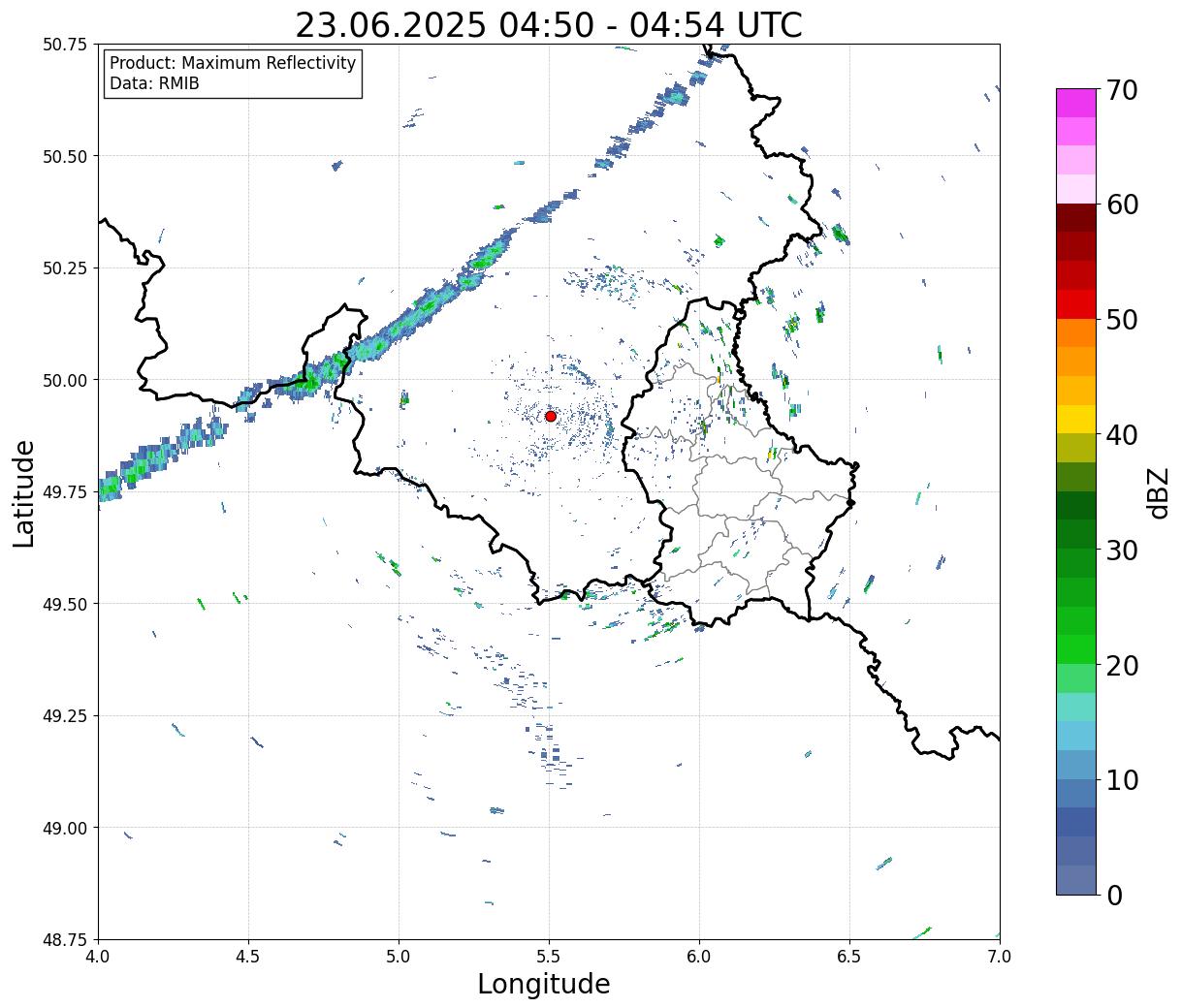Image resolution: width=1182 pixels, height=1008 pixels.
Task: Click the longitude tick label 5.5
Action: (x=549, y=957)
